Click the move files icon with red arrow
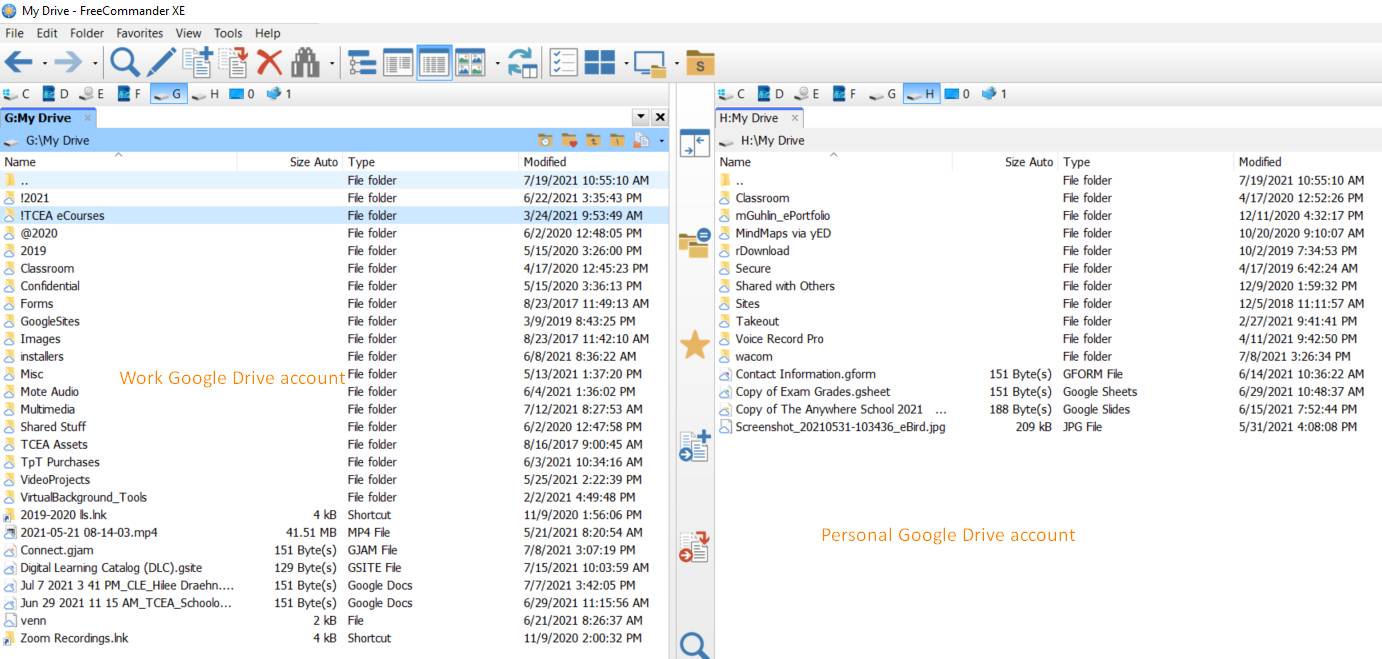 coord(233,63)
